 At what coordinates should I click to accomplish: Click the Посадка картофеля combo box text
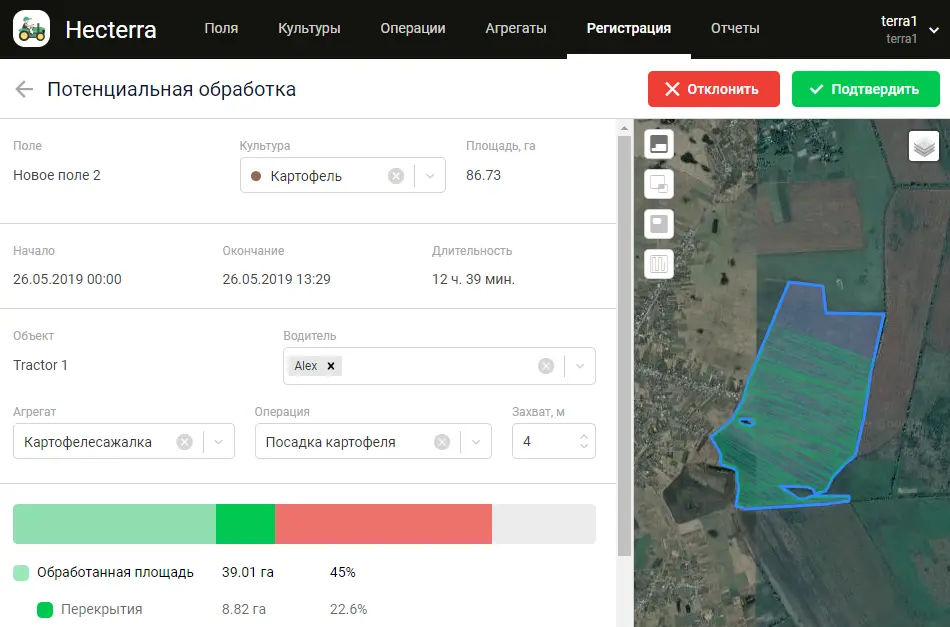[x=331, y=442]
